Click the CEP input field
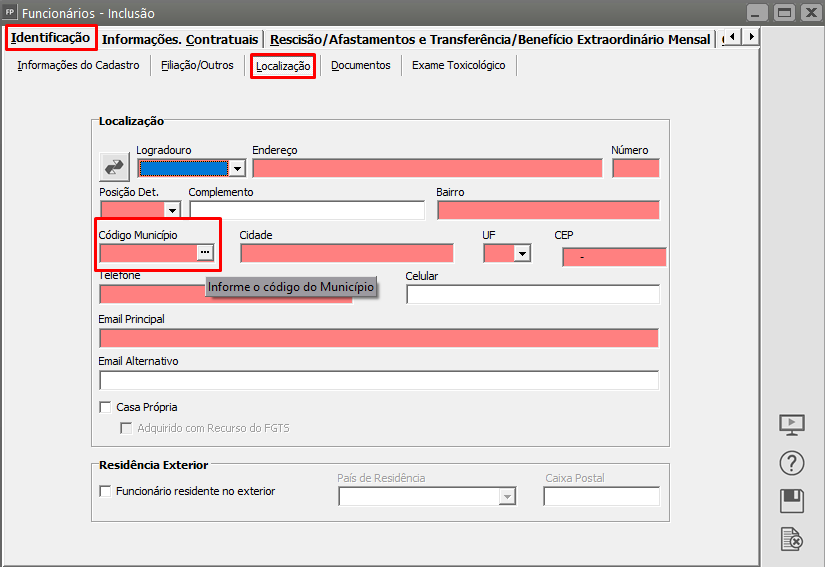This screenshot has height=567, width=825. pyautogui.click(x=614, y=257)
